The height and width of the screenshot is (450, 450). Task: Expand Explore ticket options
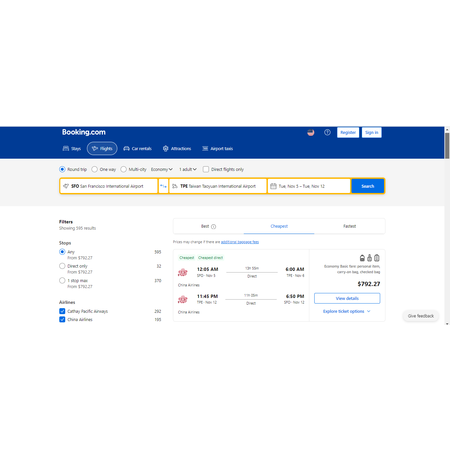(x=347, y=311)
